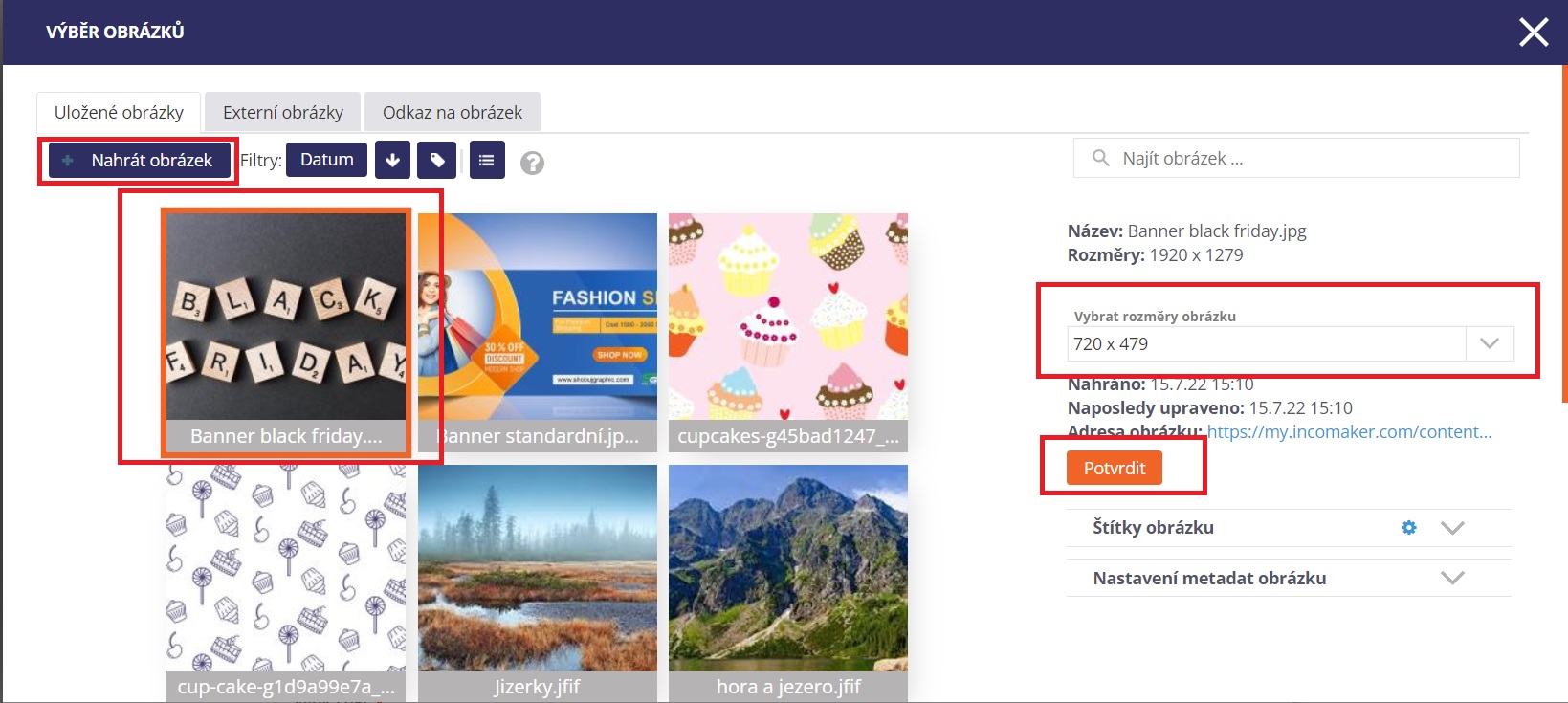Expand the Štítky obrázku section
Viewport: 1568px width, 703px height.
click(x=1452, y=528)
